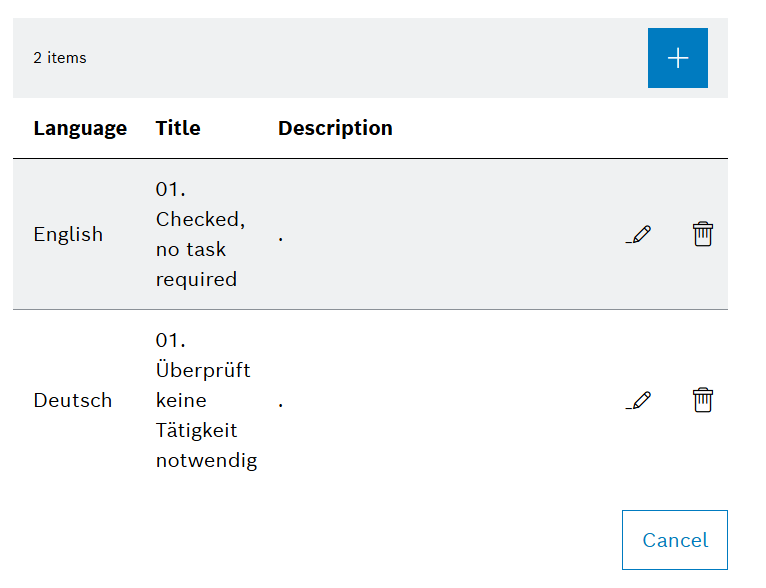
Task: Select the white Deutsch table row
Action: pos(450,401)
